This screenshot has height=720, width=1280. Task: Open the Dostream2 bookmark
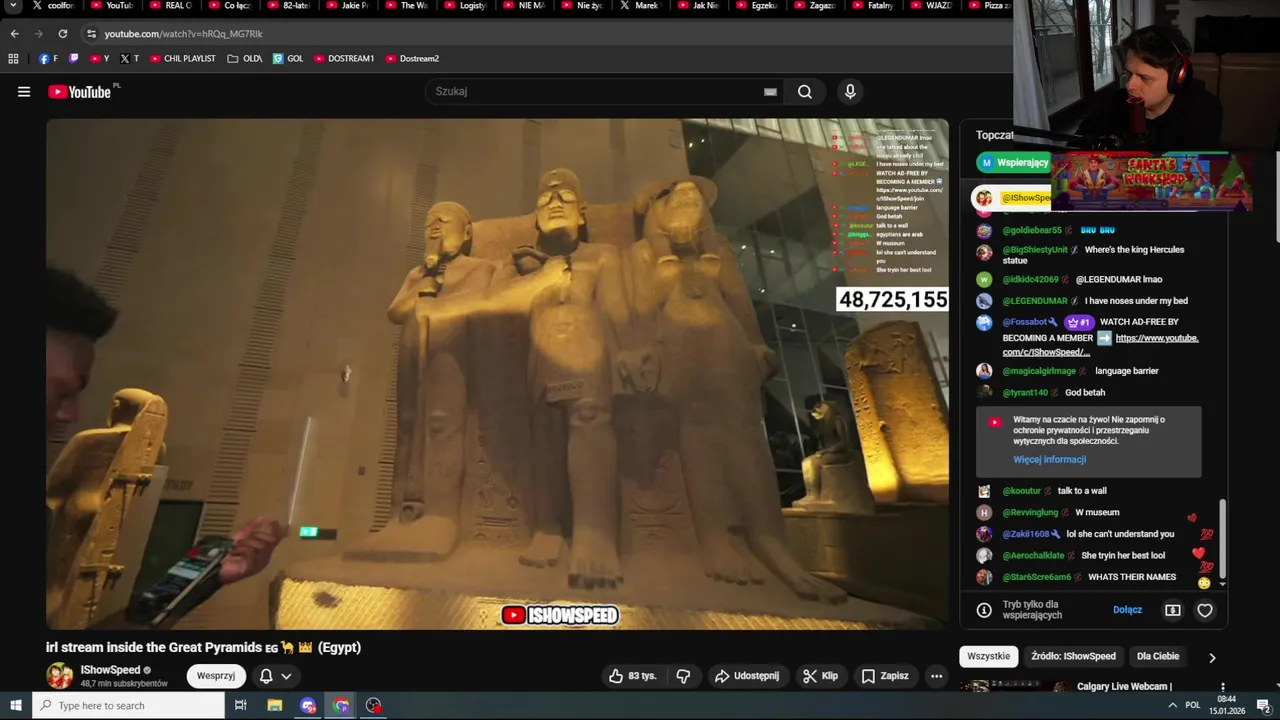click(412, 59)
